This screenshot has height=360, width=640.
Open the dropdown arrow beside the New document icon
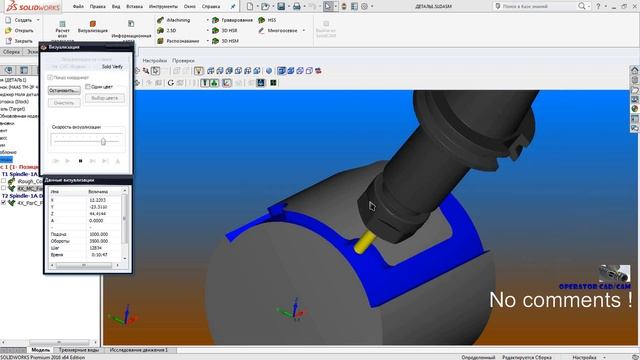tap(257, 7)
